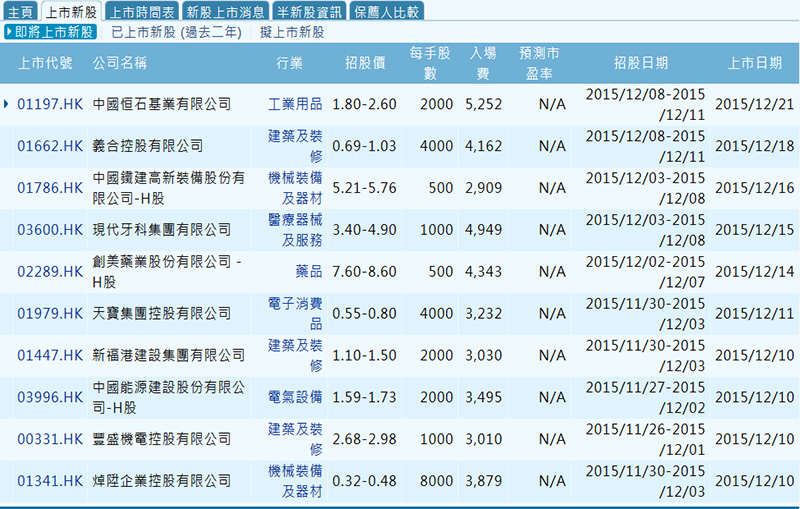
Task: Open the 主頁 tab
Action: tap(21, 12)
